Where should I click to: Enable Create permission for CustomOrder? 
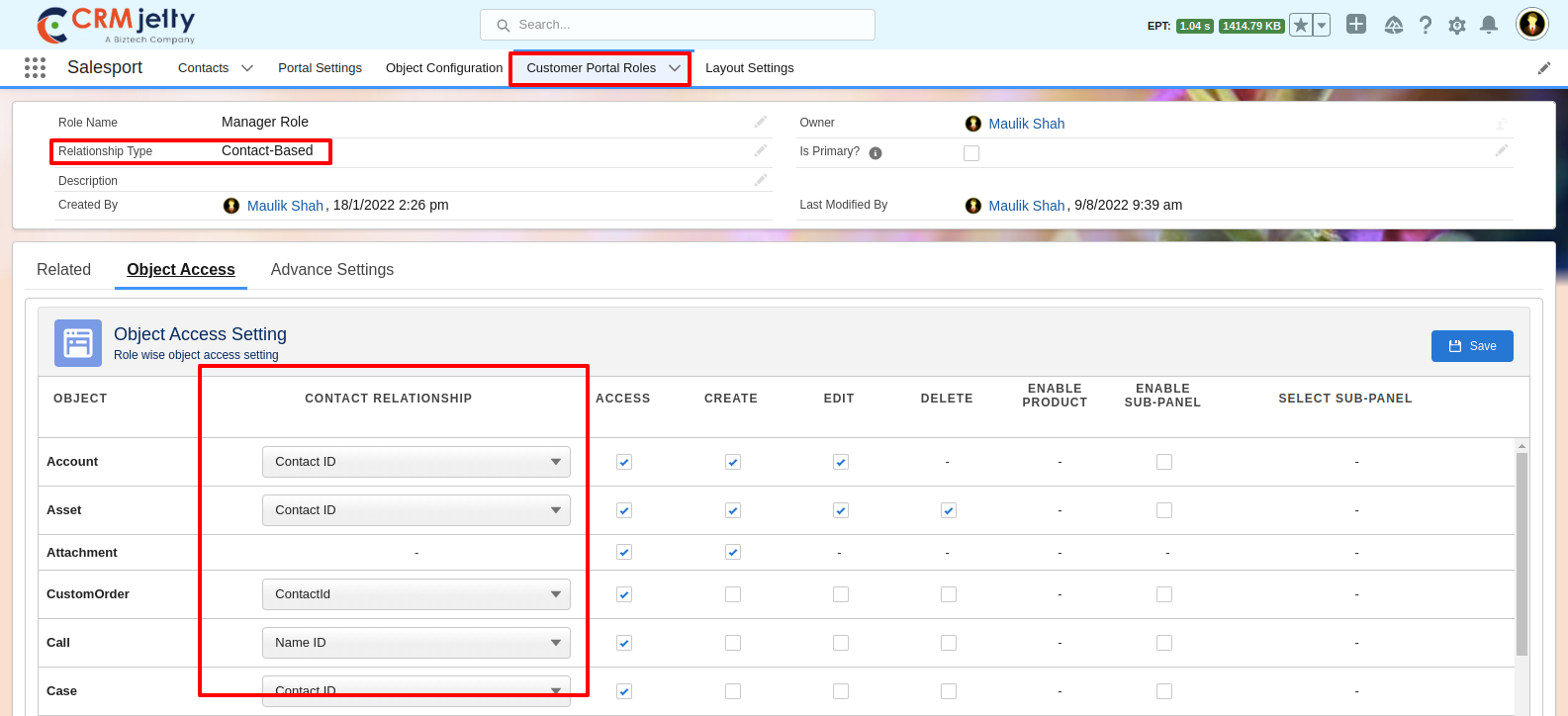(732, 594)
